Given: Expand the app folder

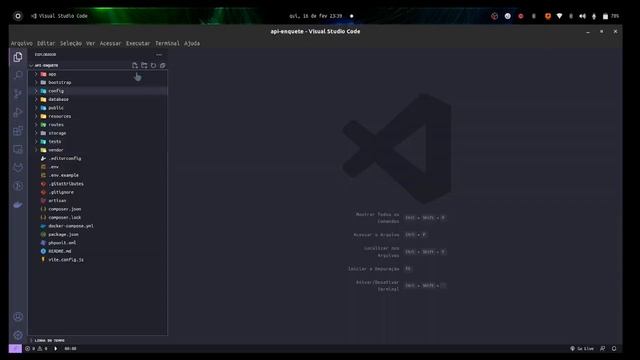Looking at the screenshot, I should pyautogui.click(x=98, y=74).
